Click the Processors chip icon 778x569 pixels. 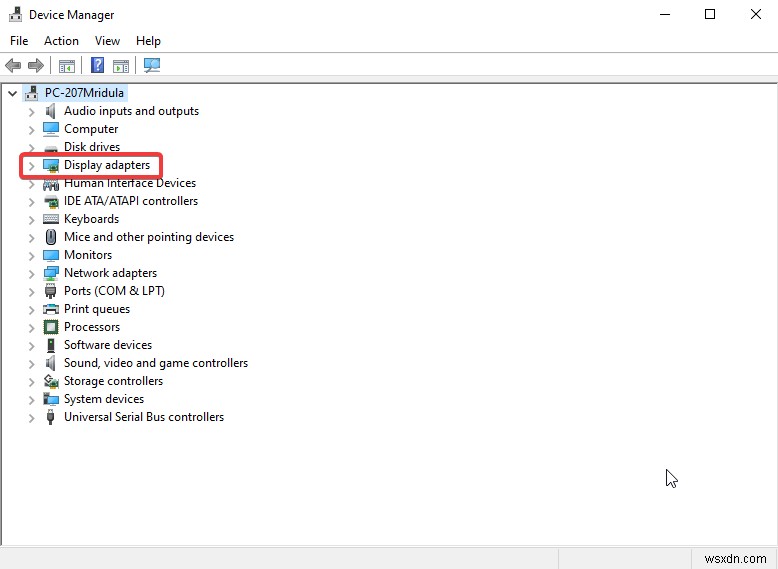(x=51, y=327)
